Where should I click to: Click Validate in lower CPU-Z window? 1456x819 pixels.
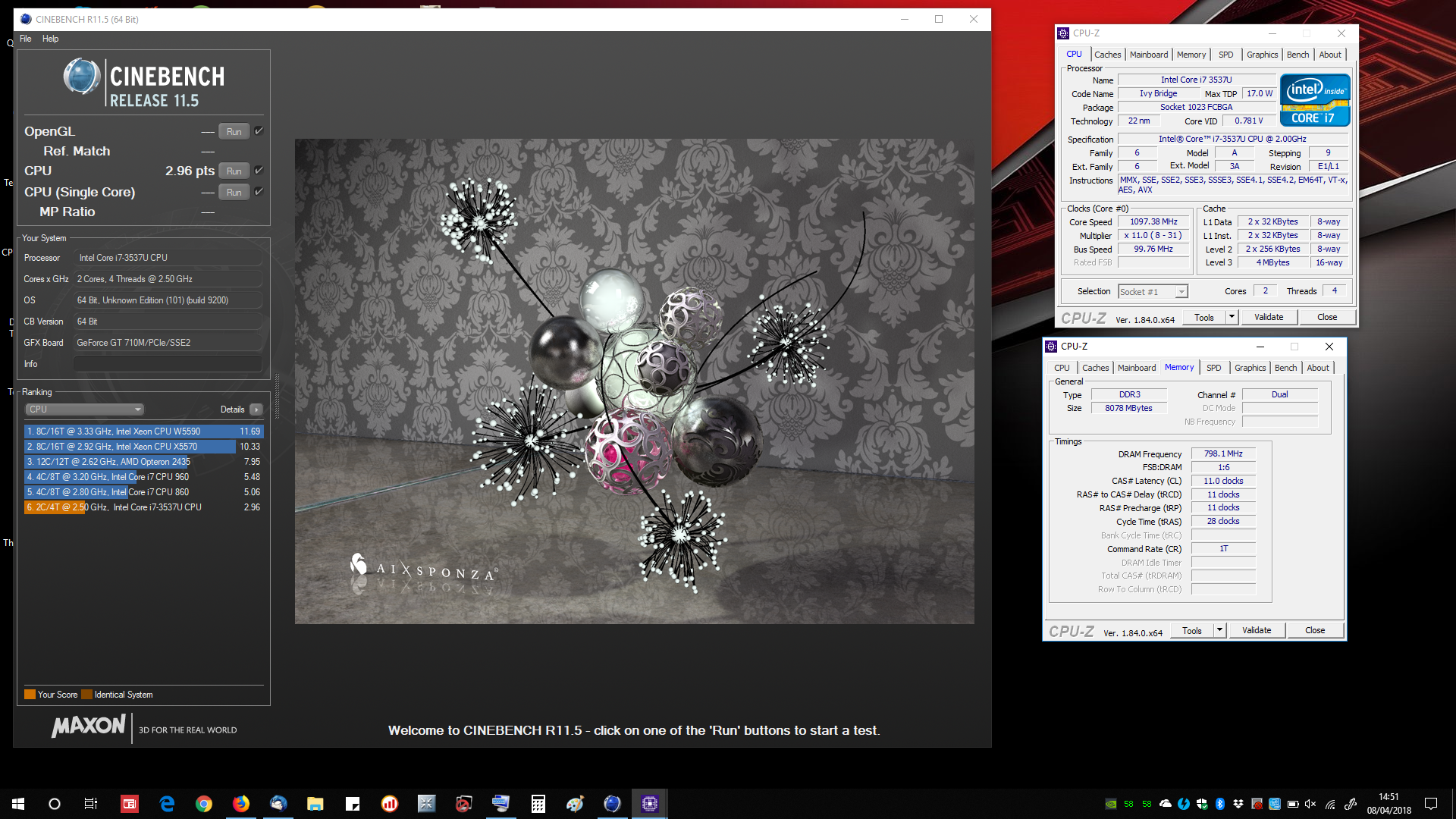point(1257,630)
